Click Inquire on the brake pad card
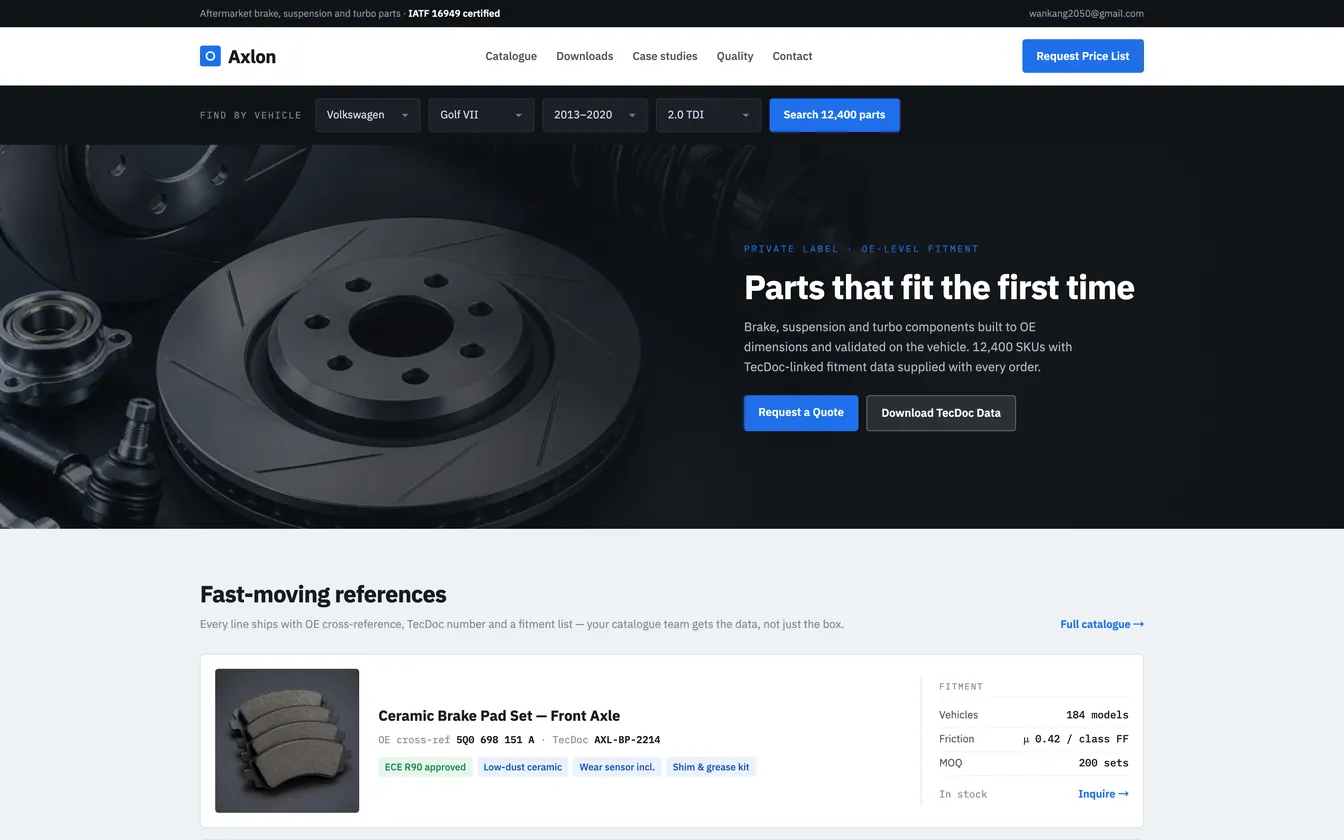 coord(1103,794)
